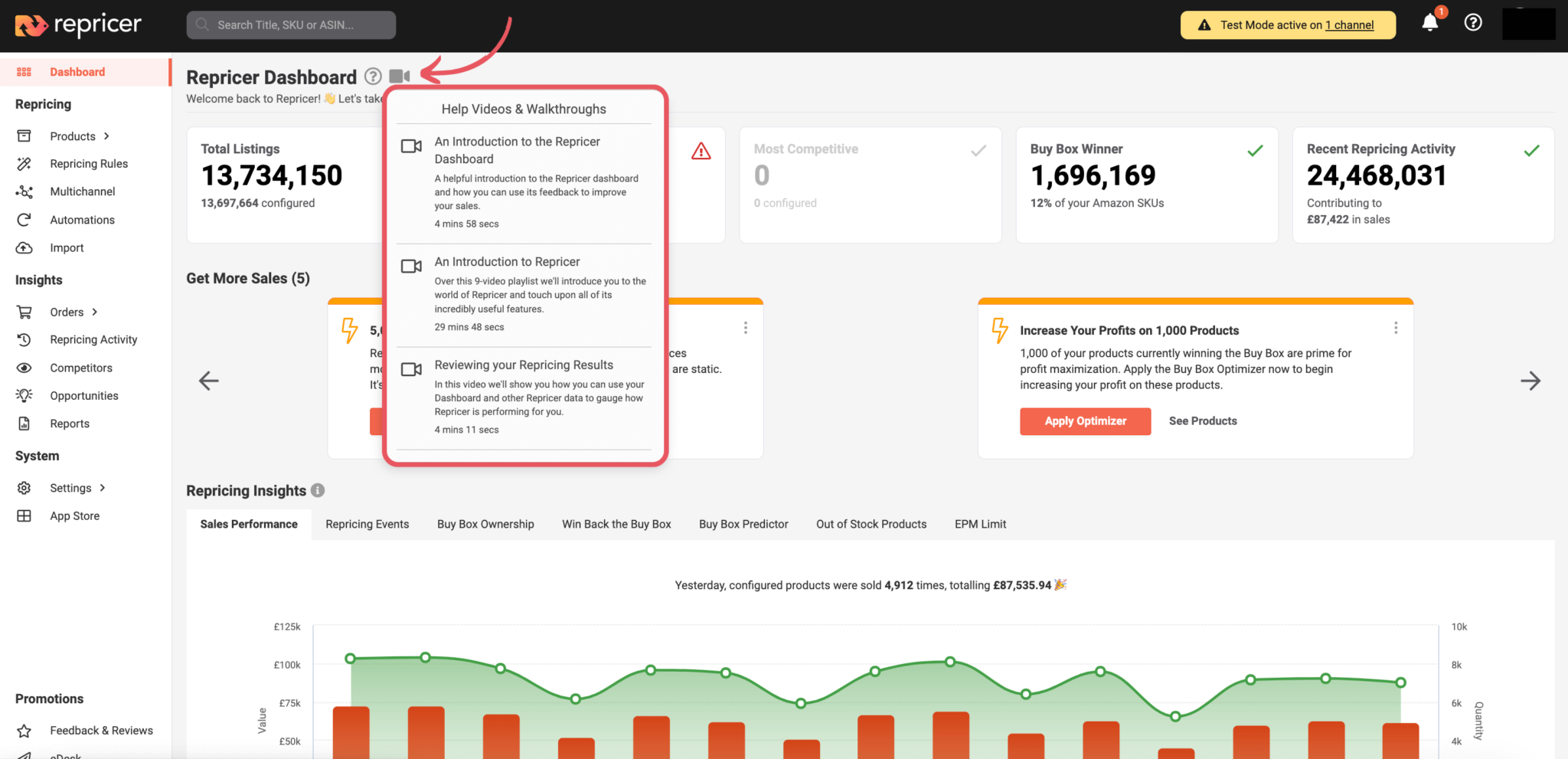Switch to the Out of Stock Products tab
Image resolution: width=1568 pixels, height=759 pixels.
point(871,524)
